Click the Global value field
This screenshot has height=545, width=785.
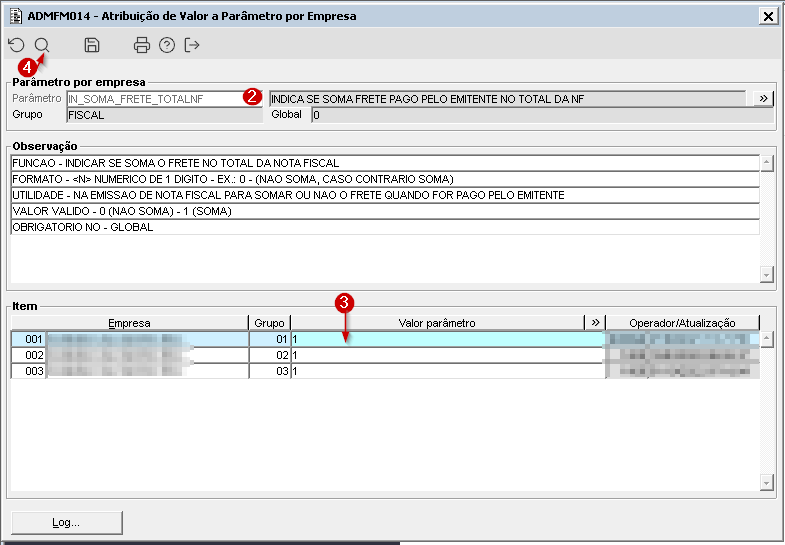click(543, 115)
